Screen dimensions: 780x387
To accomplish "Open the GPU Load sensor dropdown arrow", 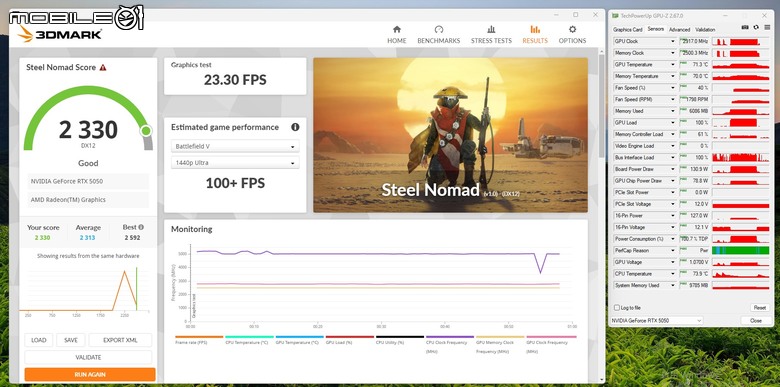I will tap(673, 122).
